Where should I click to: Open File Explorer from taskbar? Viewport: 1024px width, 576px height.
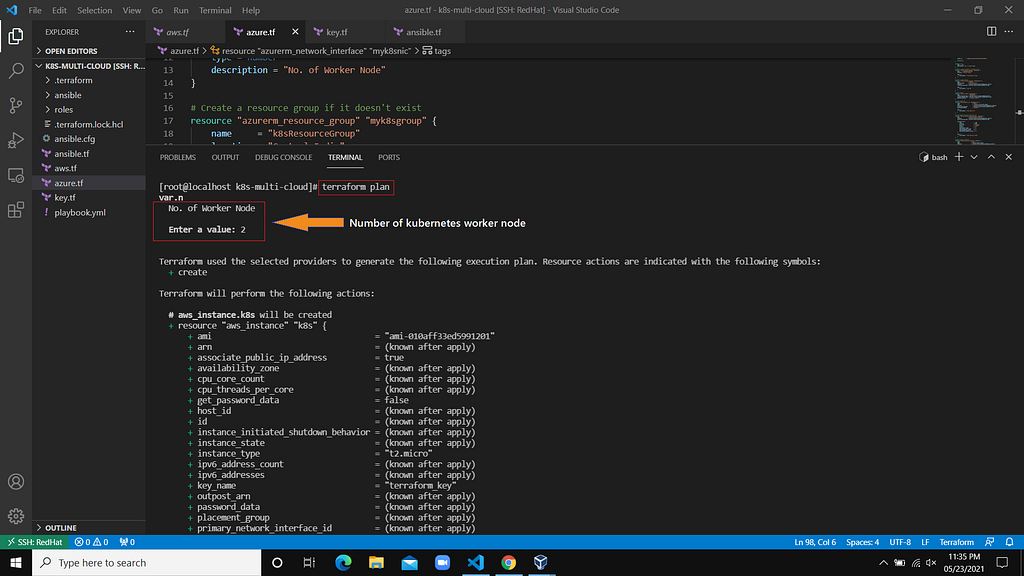(x=376, y=562)
